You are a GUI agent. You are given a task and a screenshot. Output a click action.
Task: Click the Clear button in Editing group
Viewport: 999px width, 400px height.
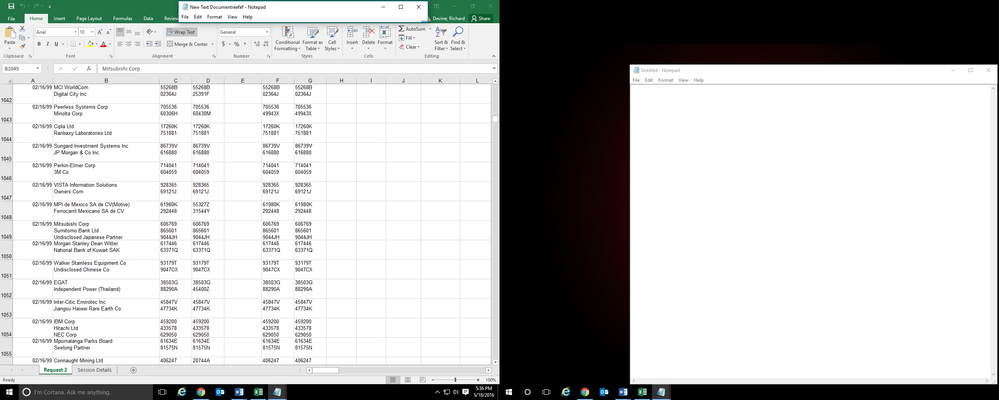(409, 46)
